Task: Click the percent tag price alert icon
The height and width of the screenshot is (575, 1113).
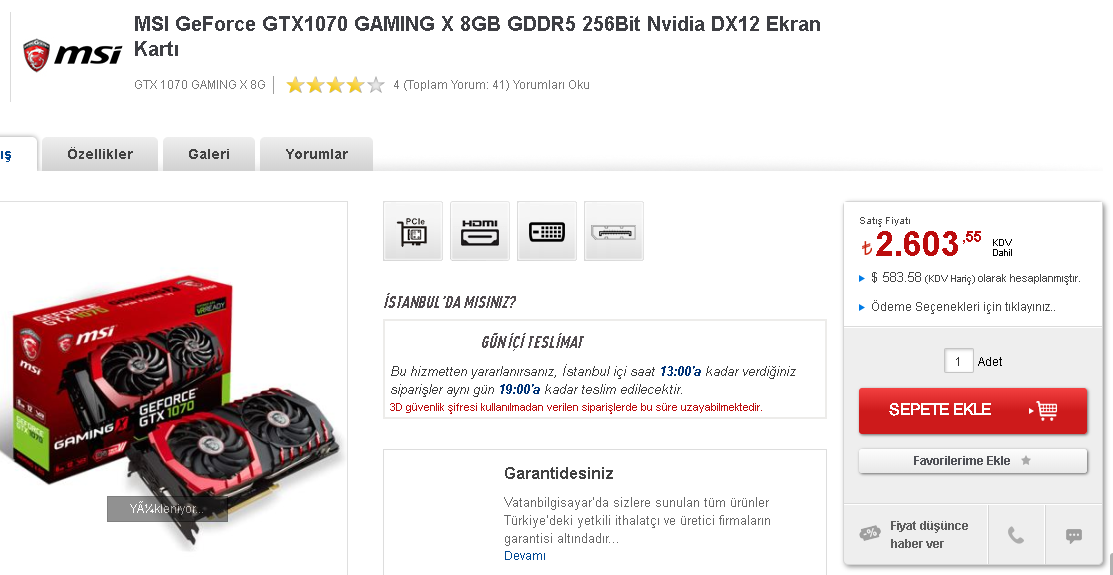Action: [x=870, y=533]
